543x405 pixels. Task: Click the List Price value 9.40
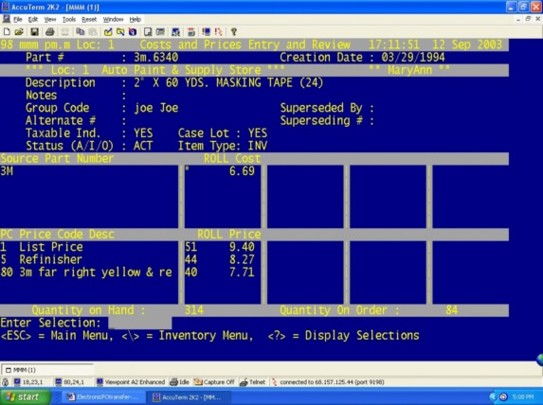242,247
